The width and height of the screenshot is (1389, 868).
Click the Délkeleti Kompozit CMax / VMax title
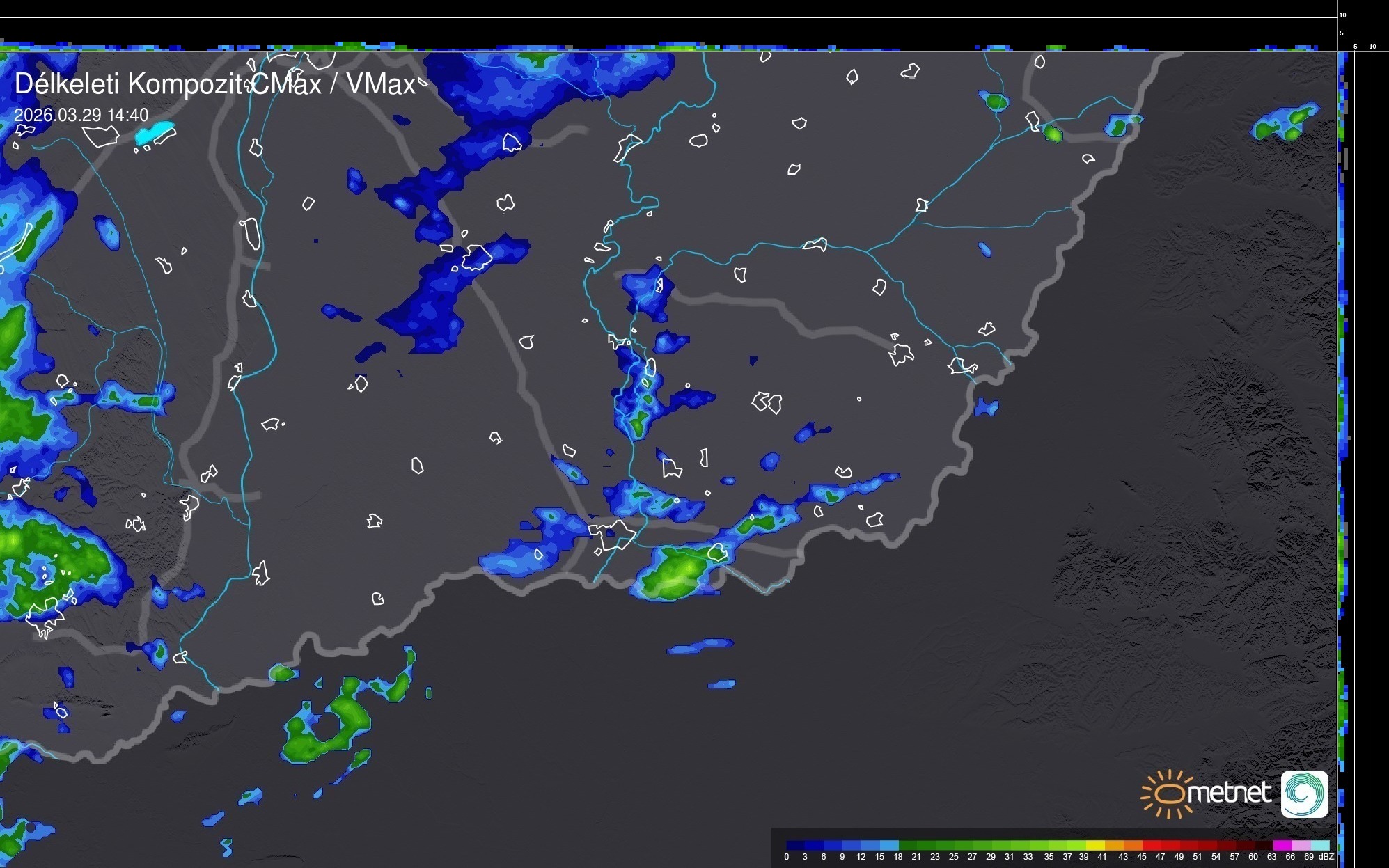pos(214,84)
